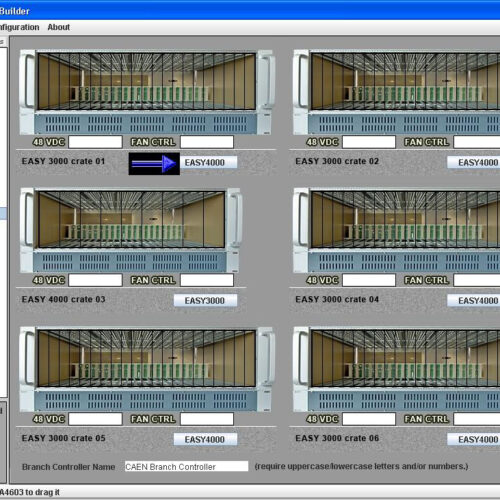
Task: Select FAN CTRL field of crate 05
Action: pos(207,419)
